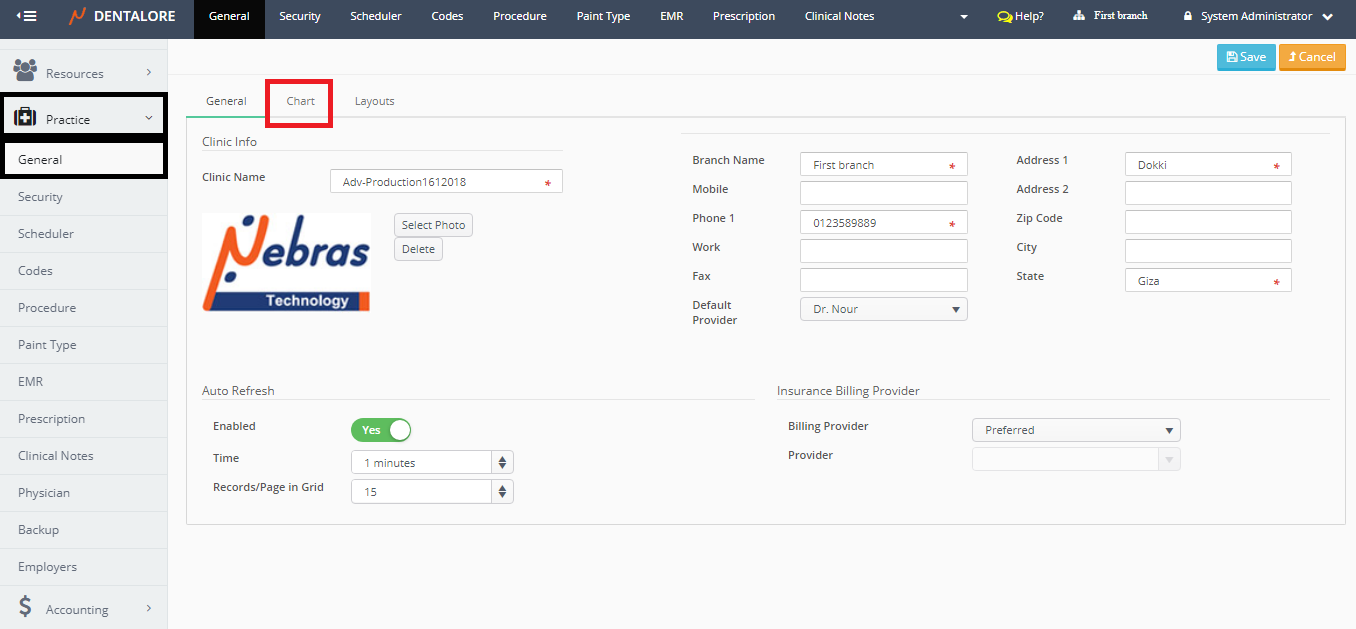
Task: Click the Select Photo button
Action: tap(433, 225)
